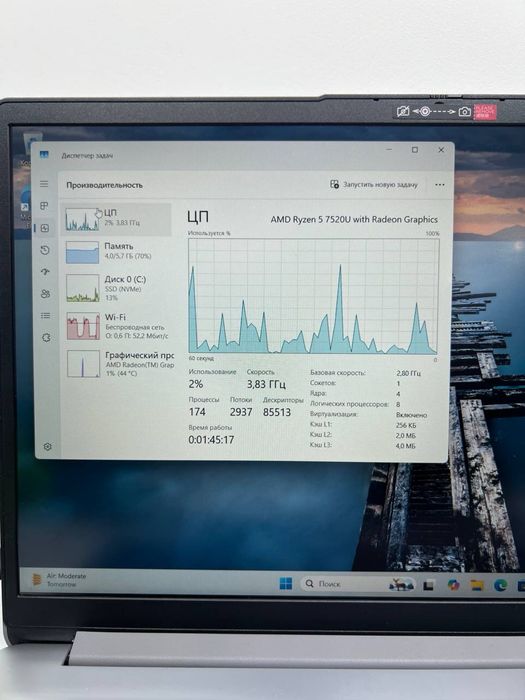The width and height of the screenshot is (525, 700).
Task: Click the threads value '2937'
Action: 241,412
